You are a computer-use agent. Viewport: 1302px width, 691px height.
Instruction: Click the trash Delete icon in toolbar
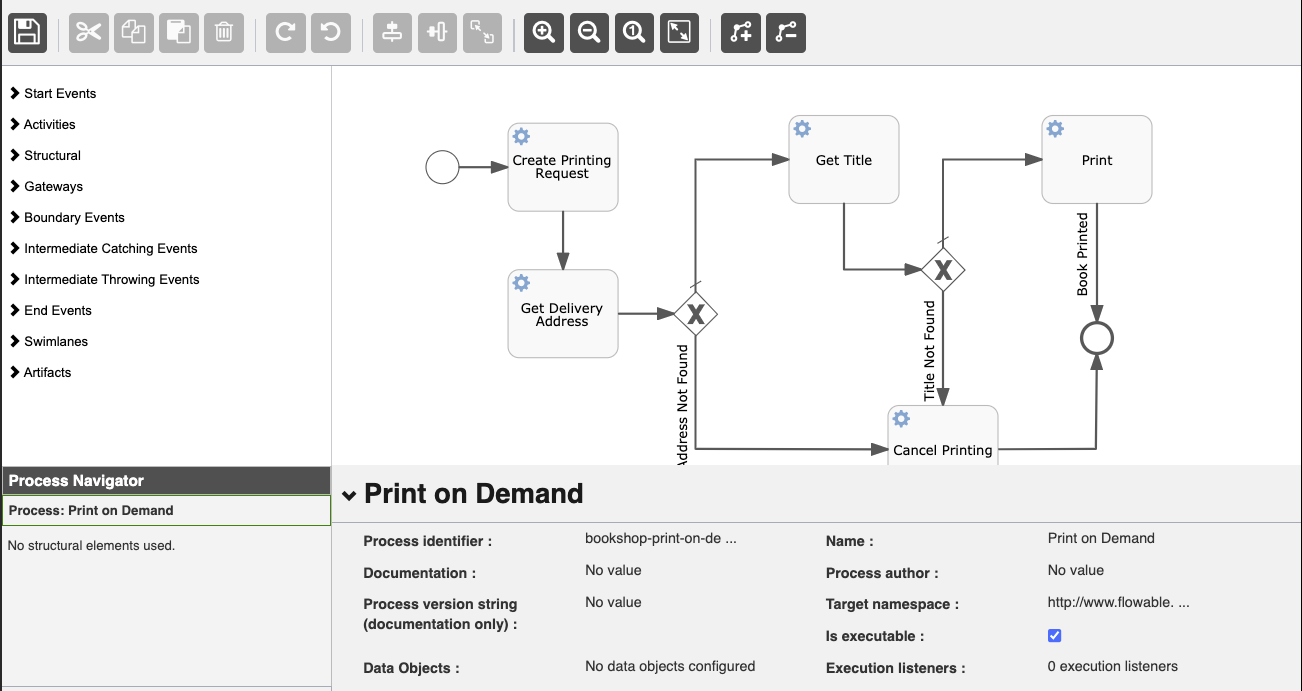pos(224,32)
